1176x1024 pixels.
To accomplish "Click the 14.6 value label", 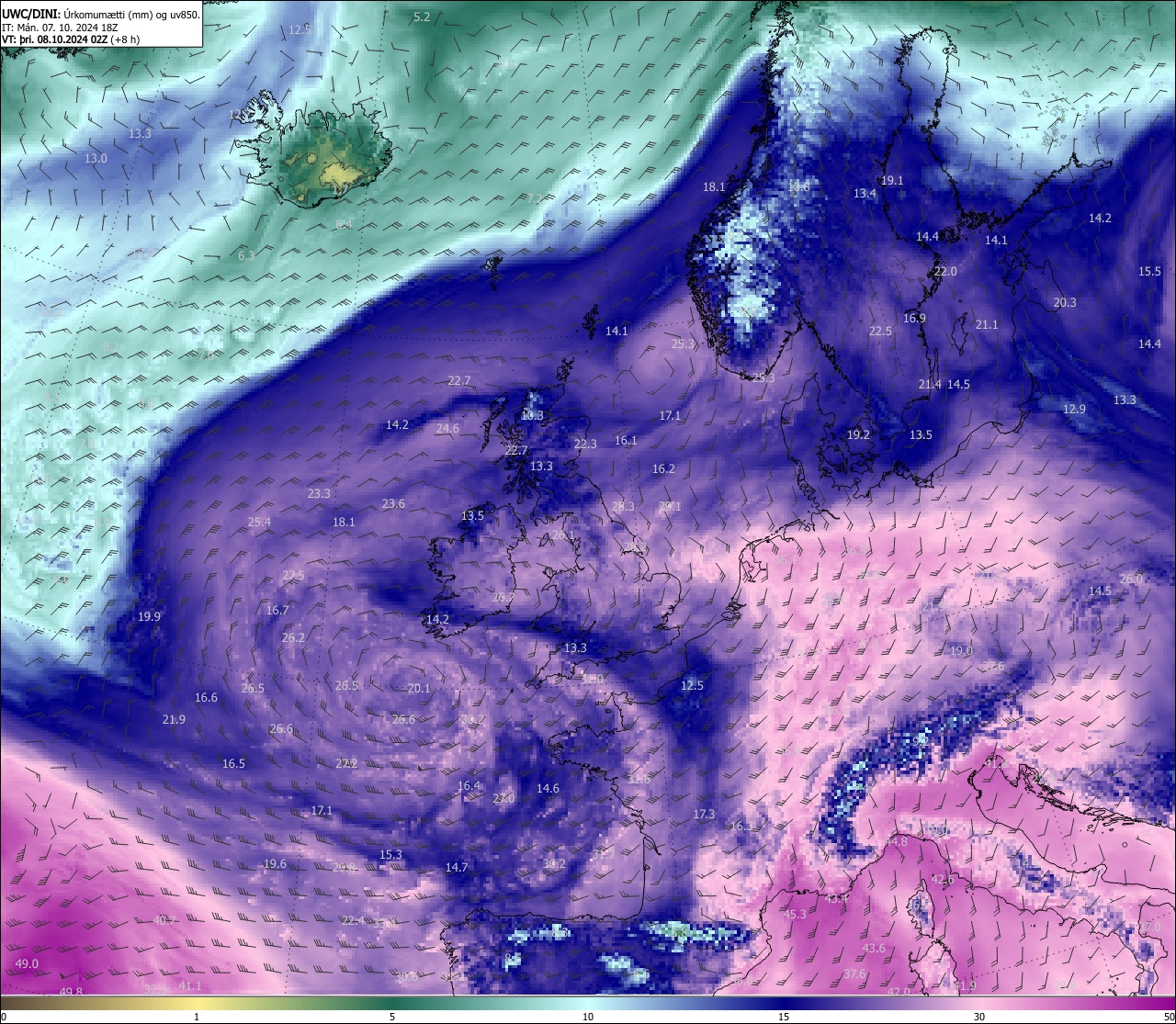I will 548,788.
